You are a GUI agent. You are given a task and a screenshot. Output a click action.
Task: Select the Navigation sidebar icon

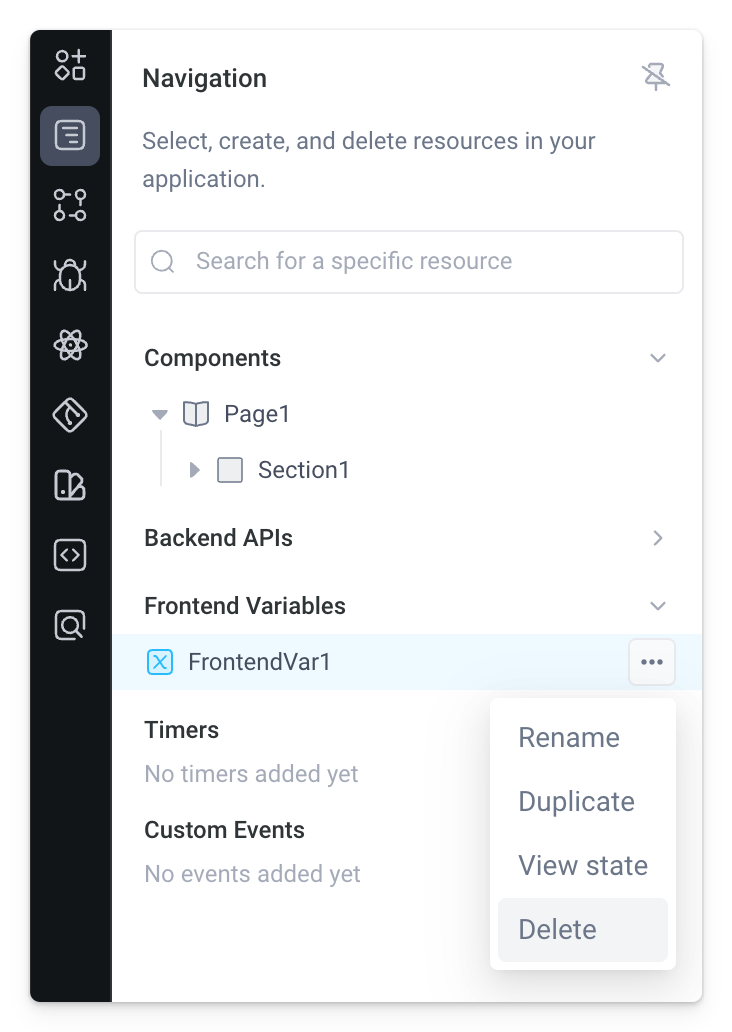coord(69,136)
